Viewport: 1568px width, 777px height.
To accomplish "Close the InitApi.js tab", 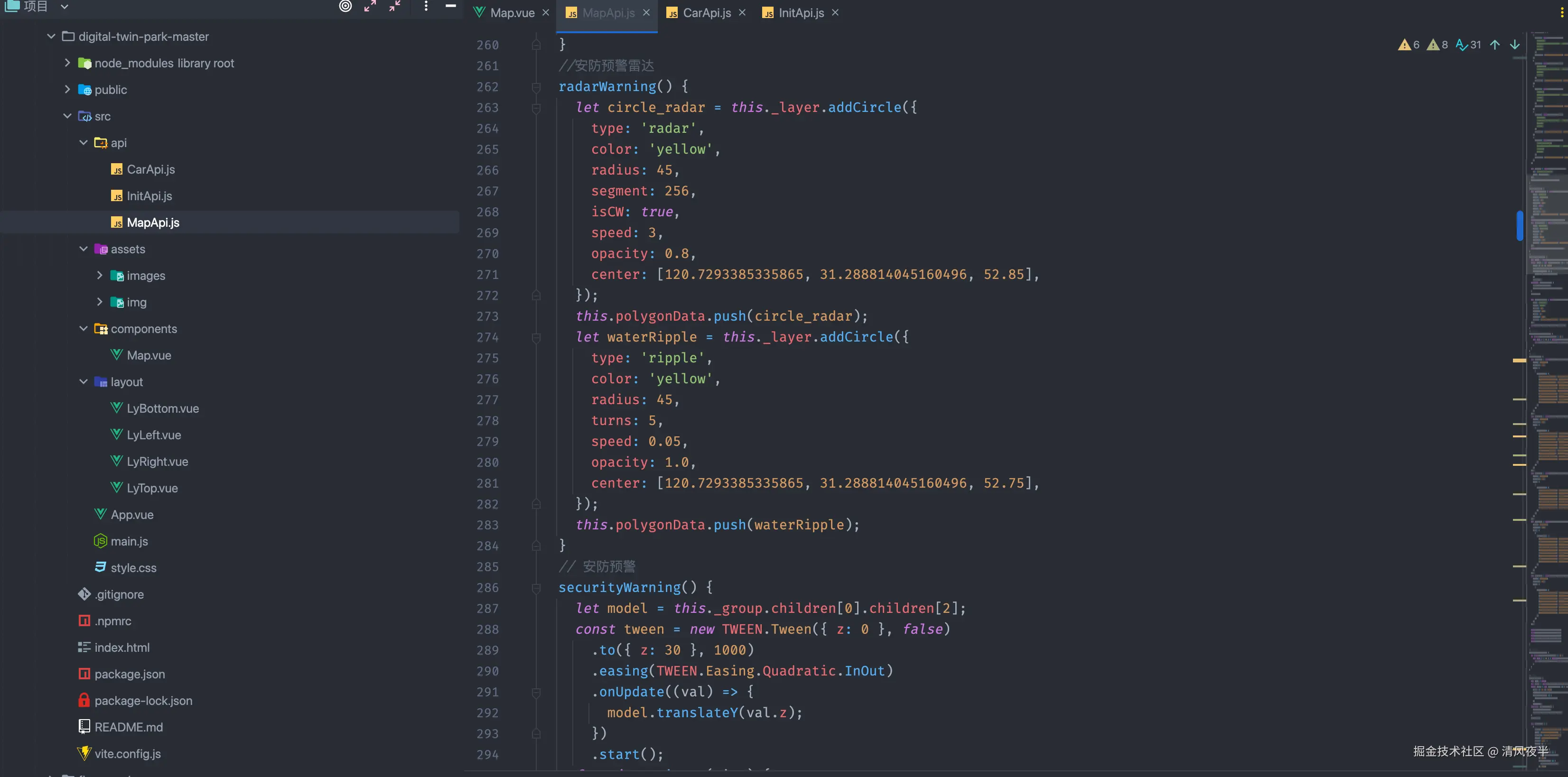I will pyautogui.click(x=835, y=13).
